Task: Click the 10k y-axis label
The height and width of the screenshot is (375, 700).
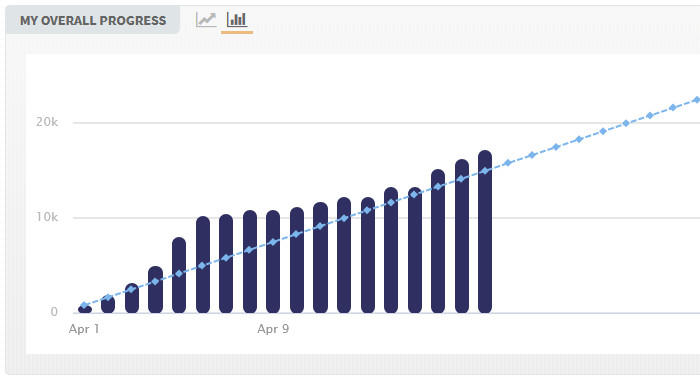Action: click(x=47, y=217)
